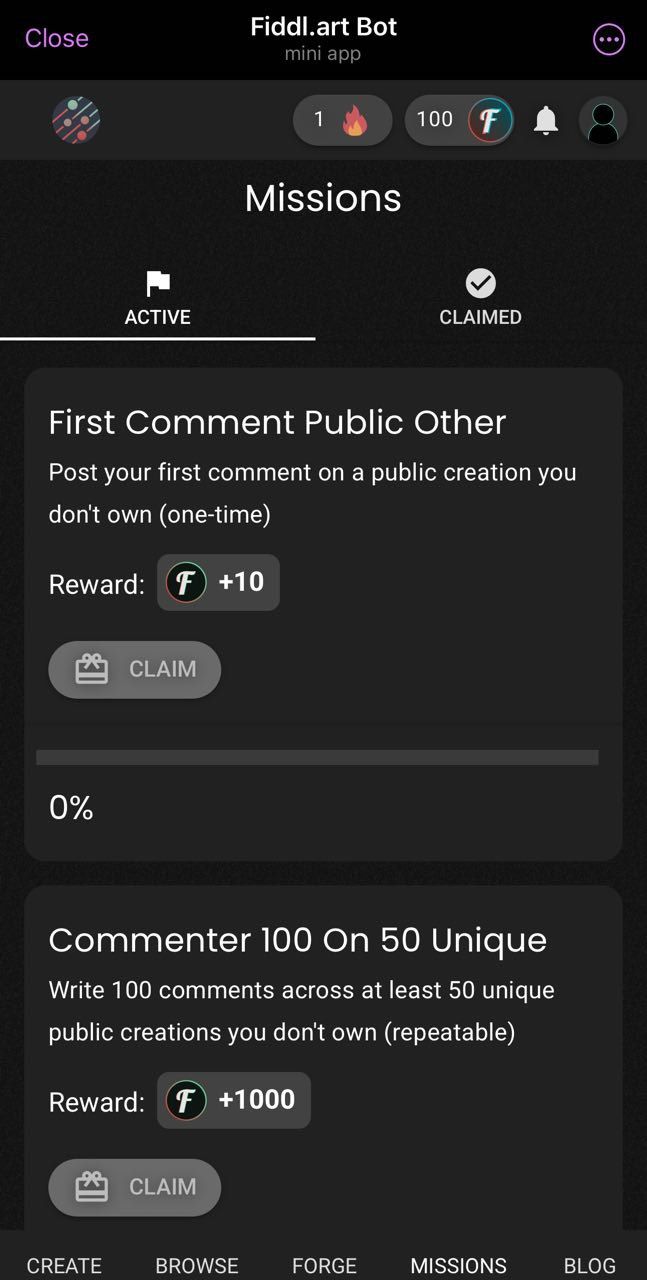Click the checkmark icon above CLAIMED
The width and height of the screenshot is (647, 1280).
tap(480, 283)
